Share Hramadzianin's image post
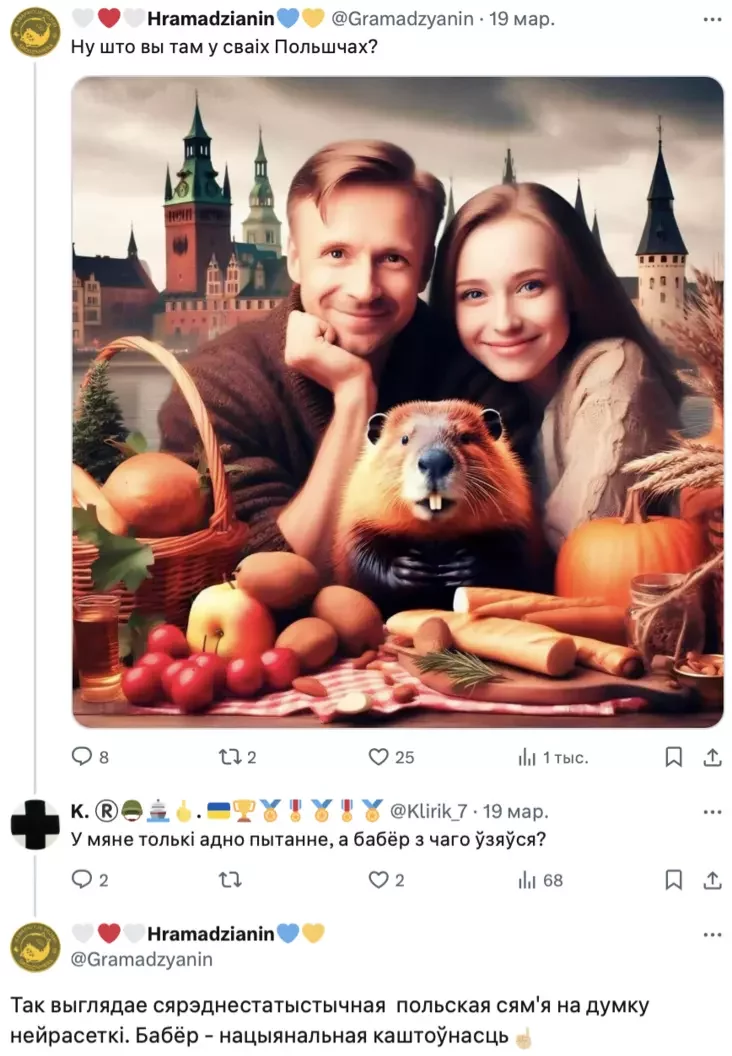This screenshot has width=732, height=1056. [712, 757]
